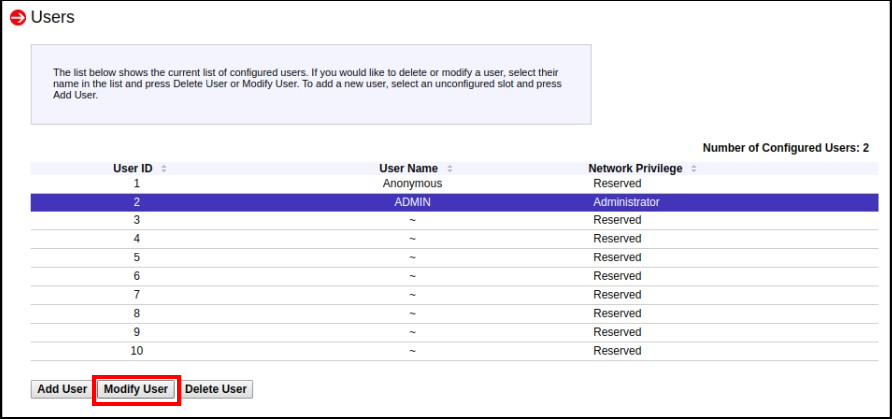
Task: Sort by User ID column arrows
Action: click(164, 169)
